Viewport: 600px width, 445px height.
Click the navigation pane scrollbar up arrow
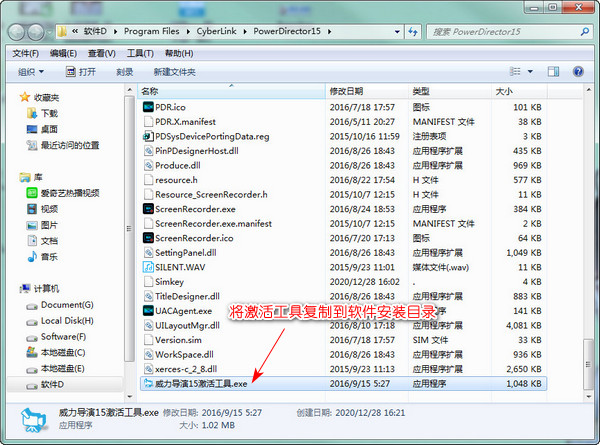click(x=130, y=90)
